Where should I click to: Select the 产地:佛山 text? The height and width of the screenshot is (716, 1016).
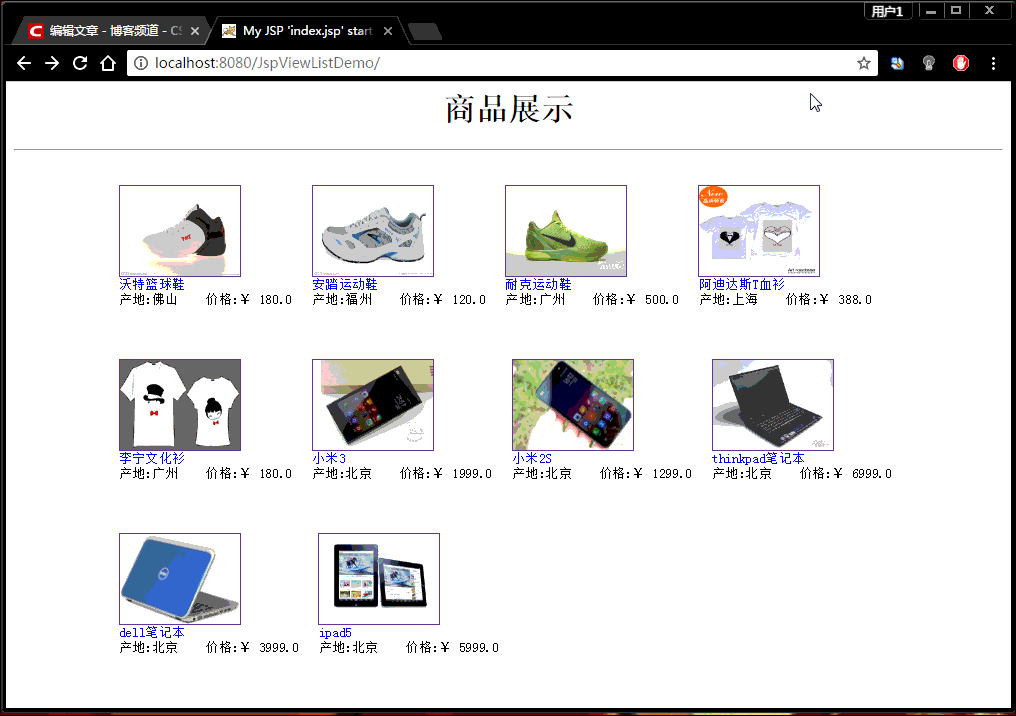tap(148, 299)
